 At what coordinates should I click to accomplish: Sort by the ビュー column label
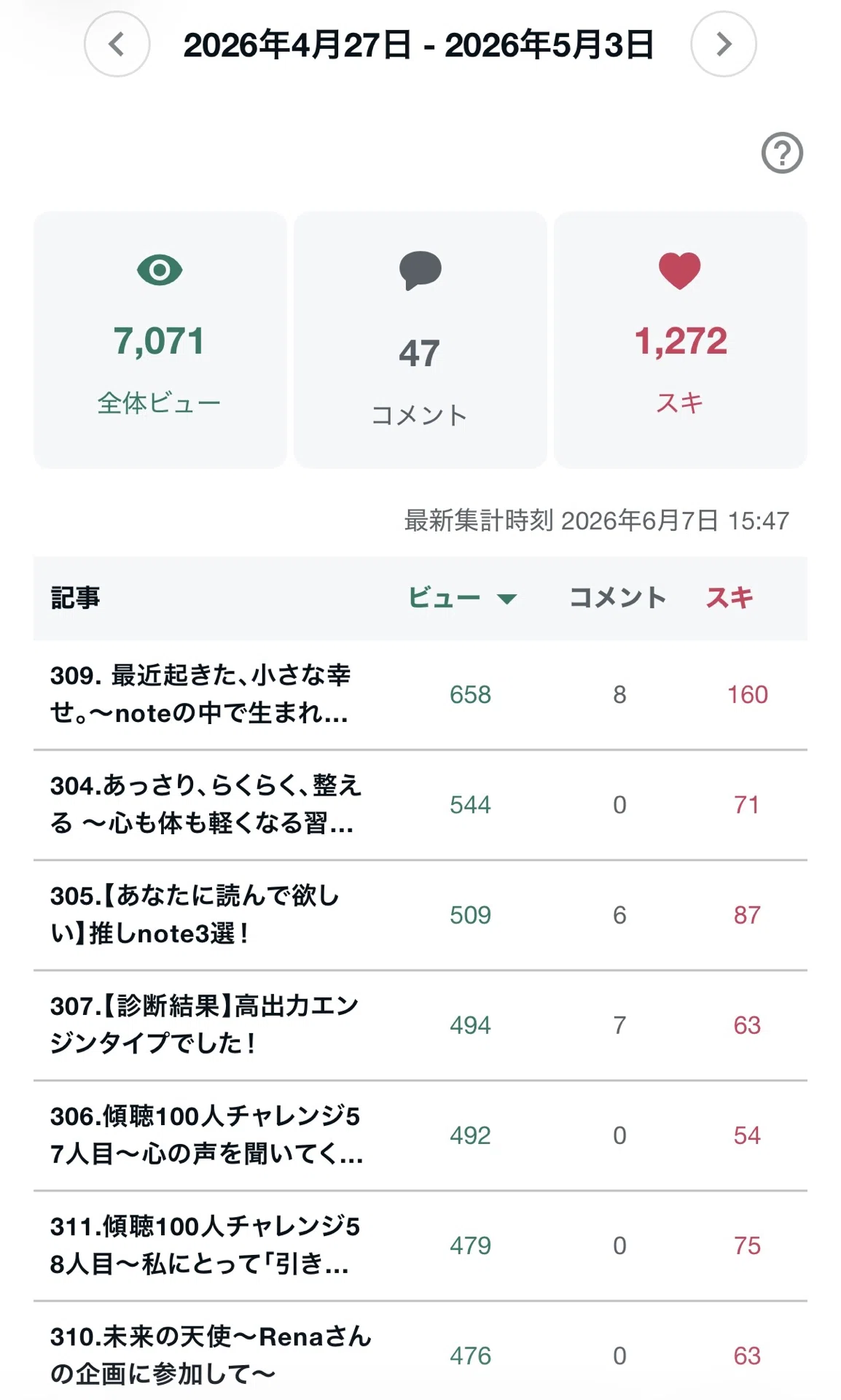point(444,598)
